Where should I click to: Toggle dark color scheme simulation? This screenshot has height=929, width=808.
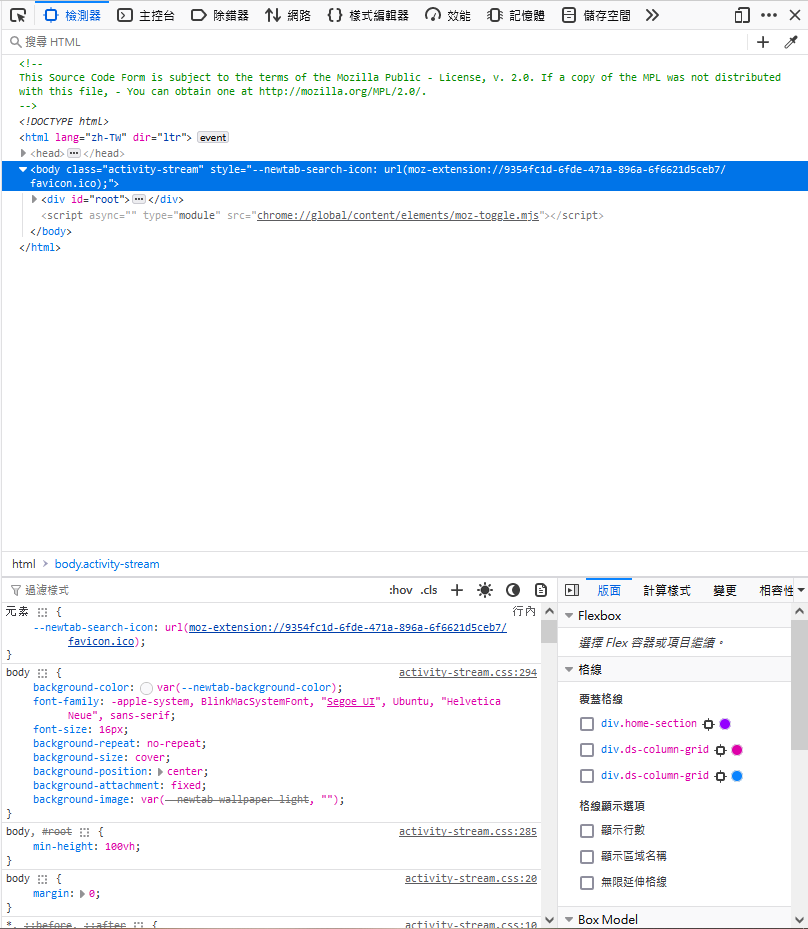click(x=513, y=590)
